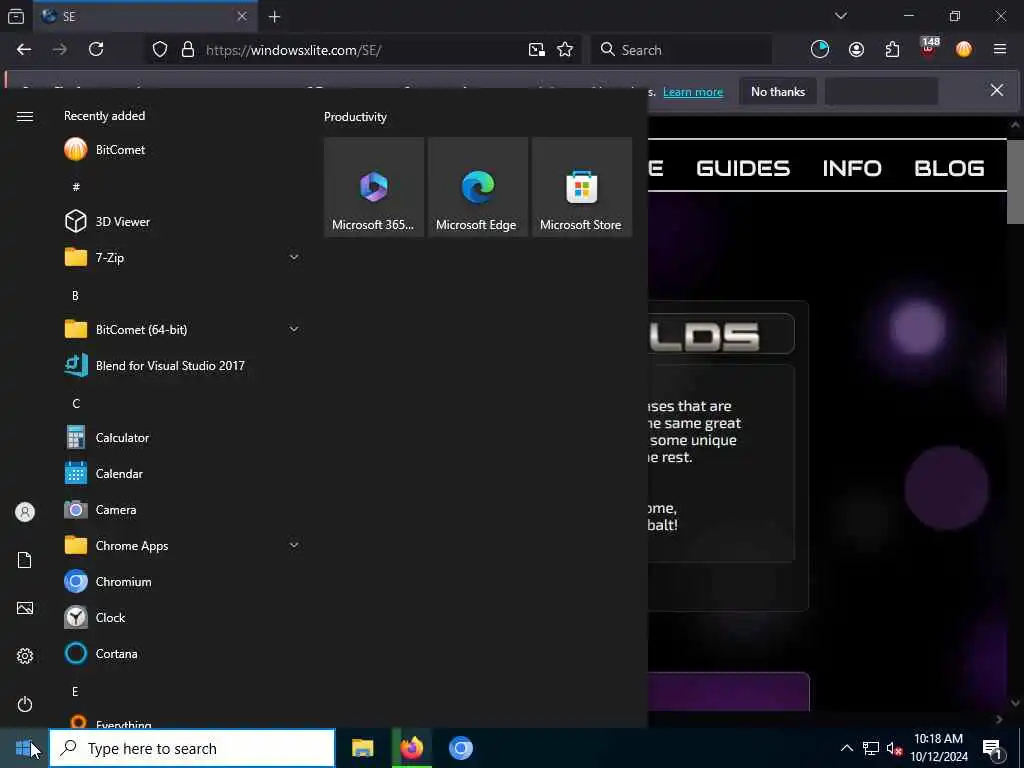
Task: Open the user account icon
Action: (x=25, y=512)
